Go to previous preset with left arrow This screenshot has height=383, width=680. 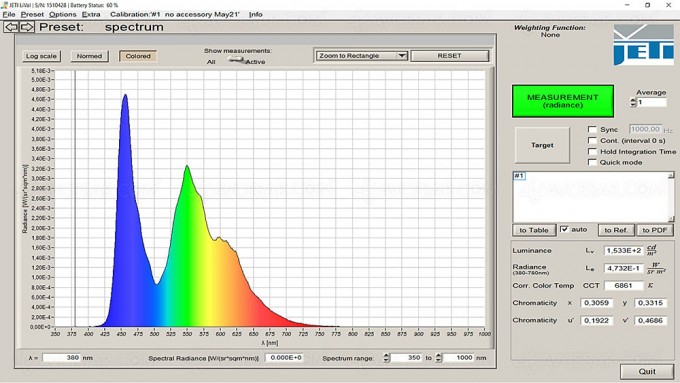click(x=11, y=27)
